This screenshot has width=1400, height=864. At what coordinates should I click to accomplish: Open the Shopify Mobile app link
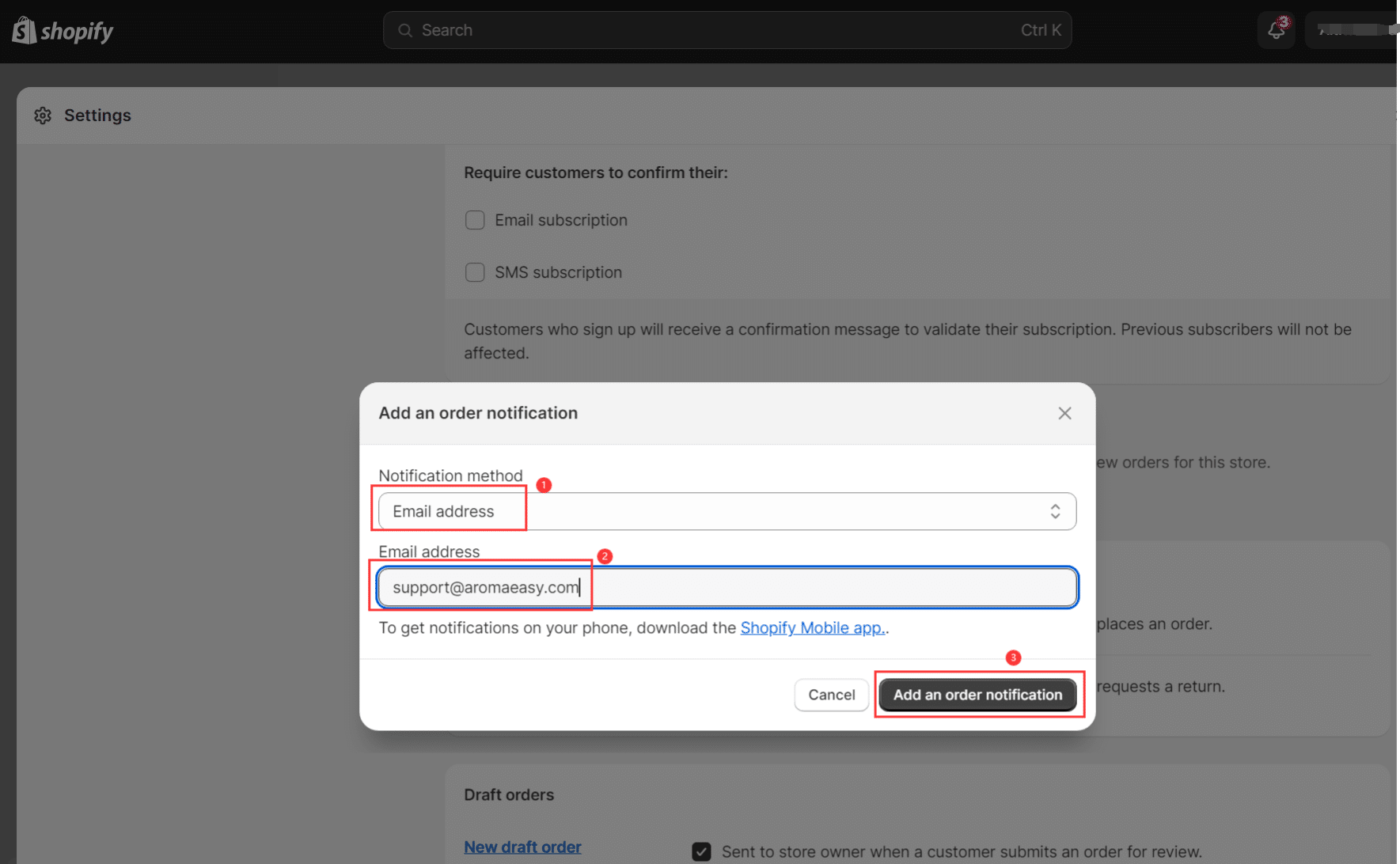click(812, 627)
